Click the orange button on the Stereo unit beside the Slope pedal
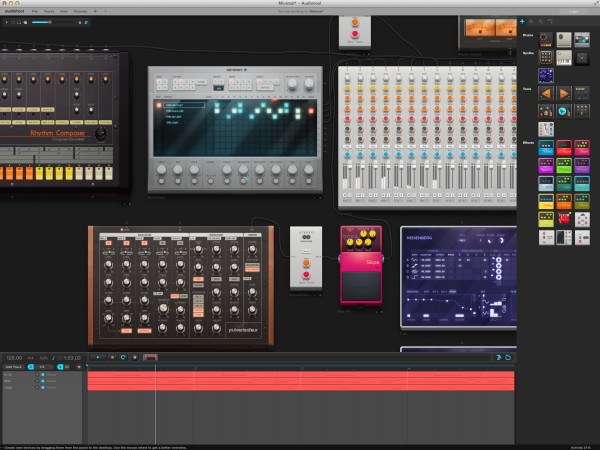This screenshot has height=450, width=600. tap(306, 263)
